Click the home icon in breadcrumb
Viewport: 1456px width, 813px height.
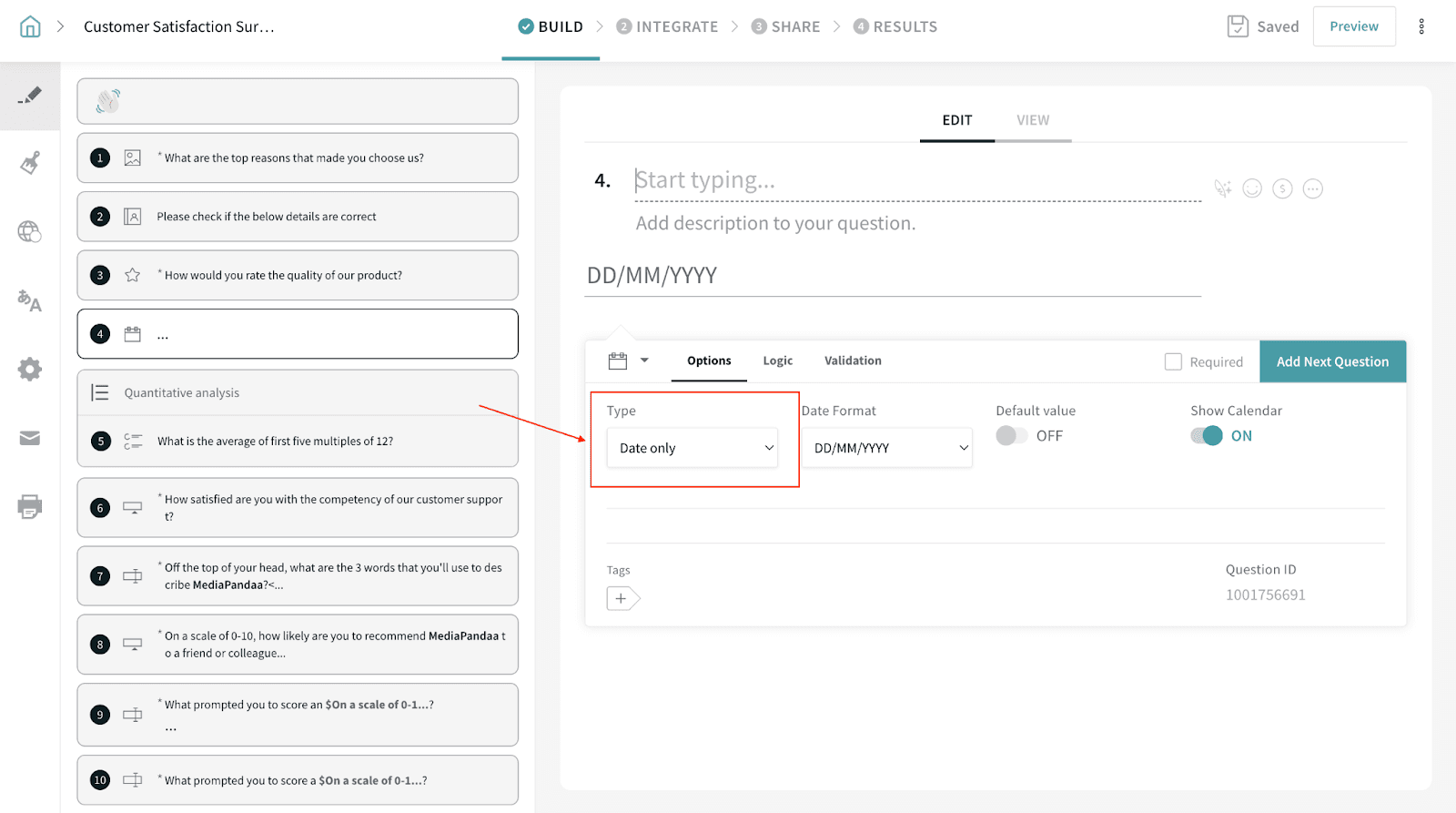pos(30,26)
